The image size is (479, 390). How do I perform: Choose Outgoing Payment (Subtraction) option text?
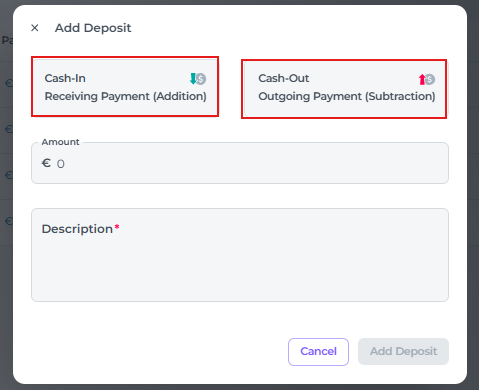(347, 96)
